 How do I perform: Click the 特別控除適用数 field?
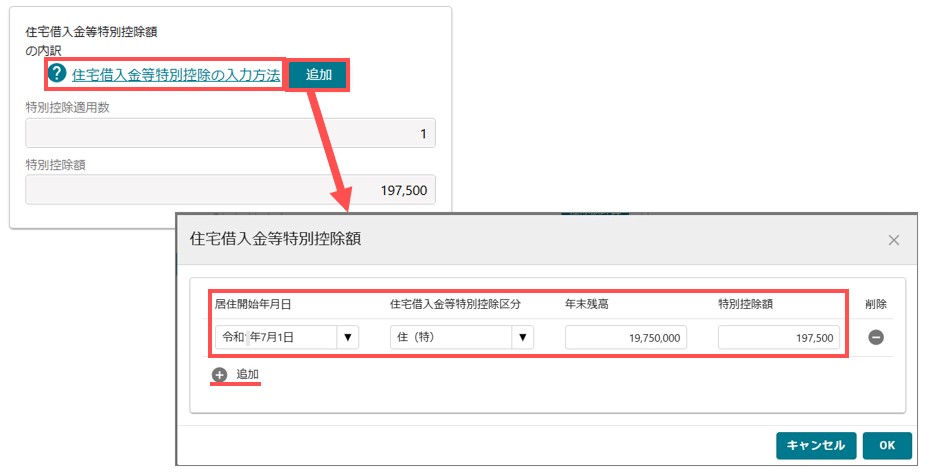pyautogui.click(x=230, y=133)
